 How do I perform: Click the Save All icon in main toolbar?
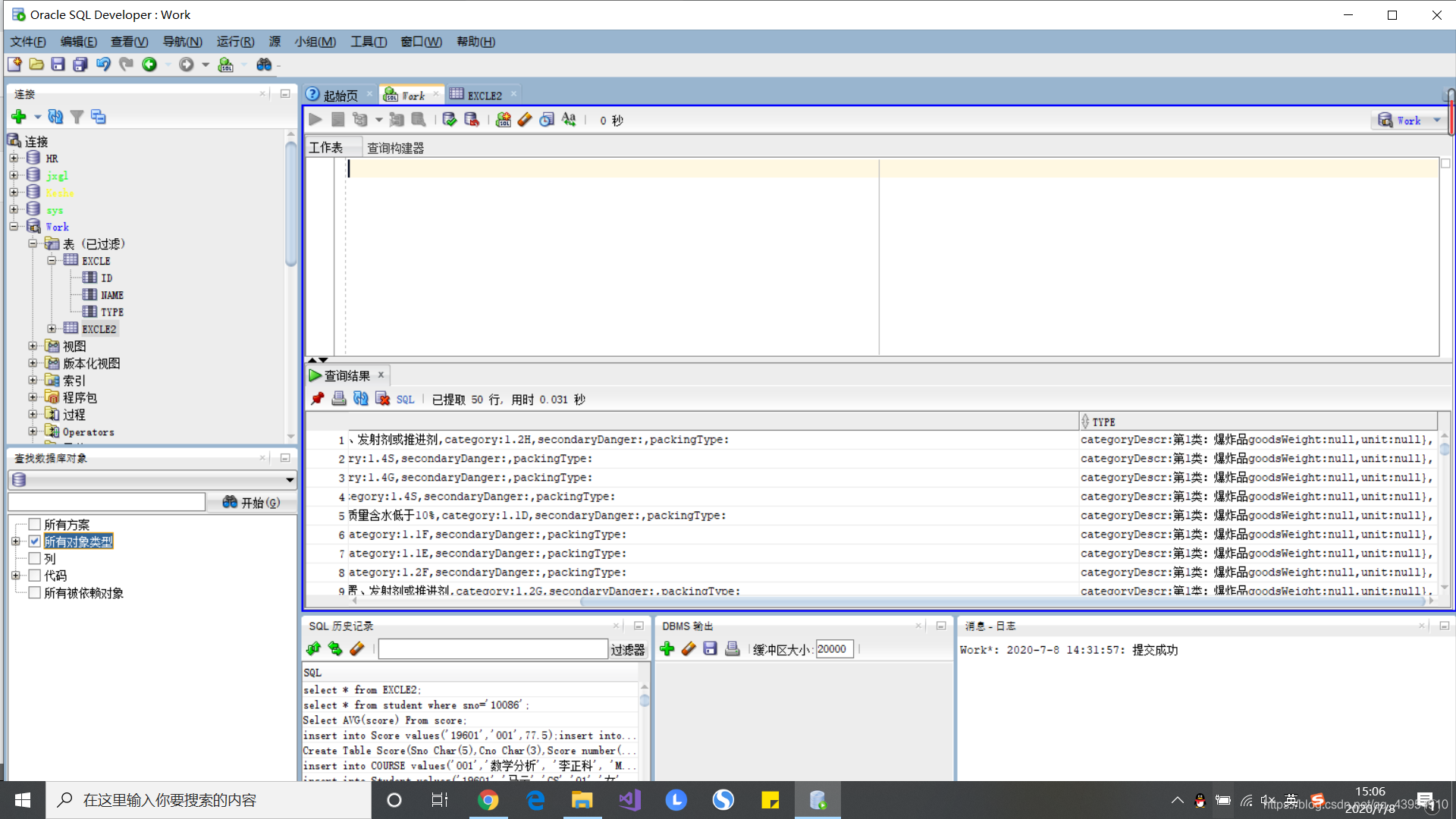click(x=80, y=64)
